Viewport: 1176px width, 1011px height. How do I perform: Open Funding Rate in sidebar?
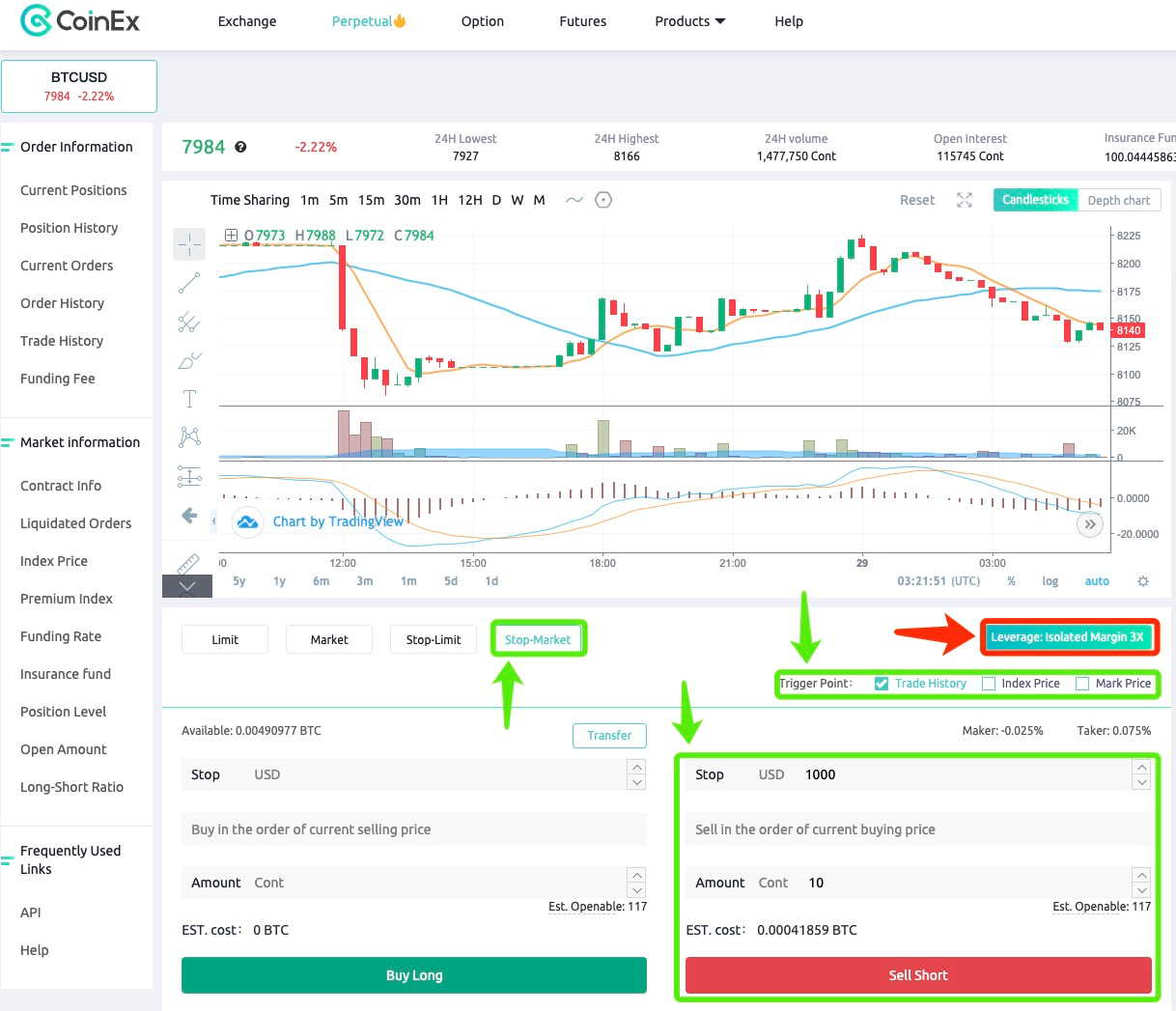(x=61, y=636)
